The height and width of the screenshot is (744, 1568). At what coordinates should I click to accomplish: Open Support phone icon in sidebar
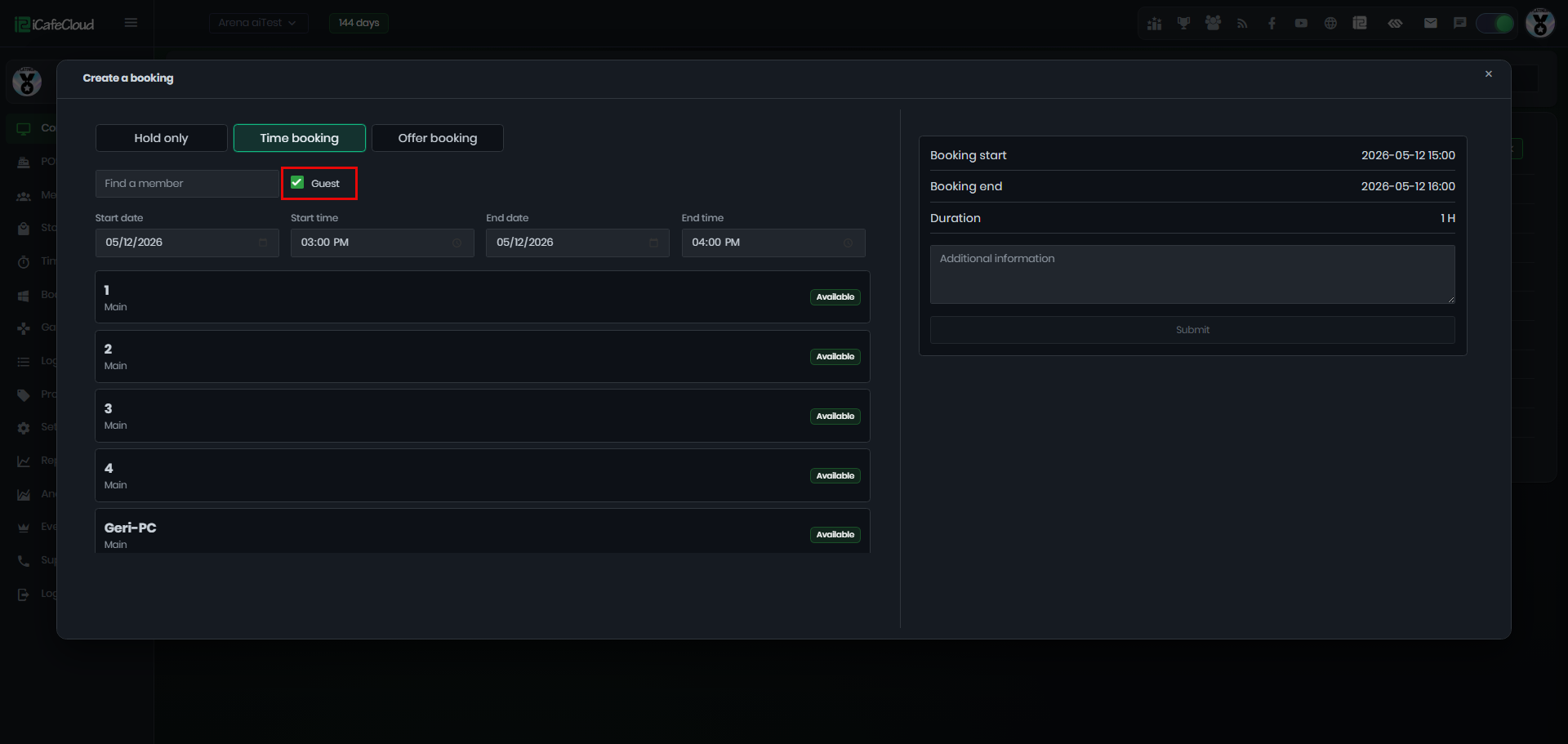tap(24, 560)
